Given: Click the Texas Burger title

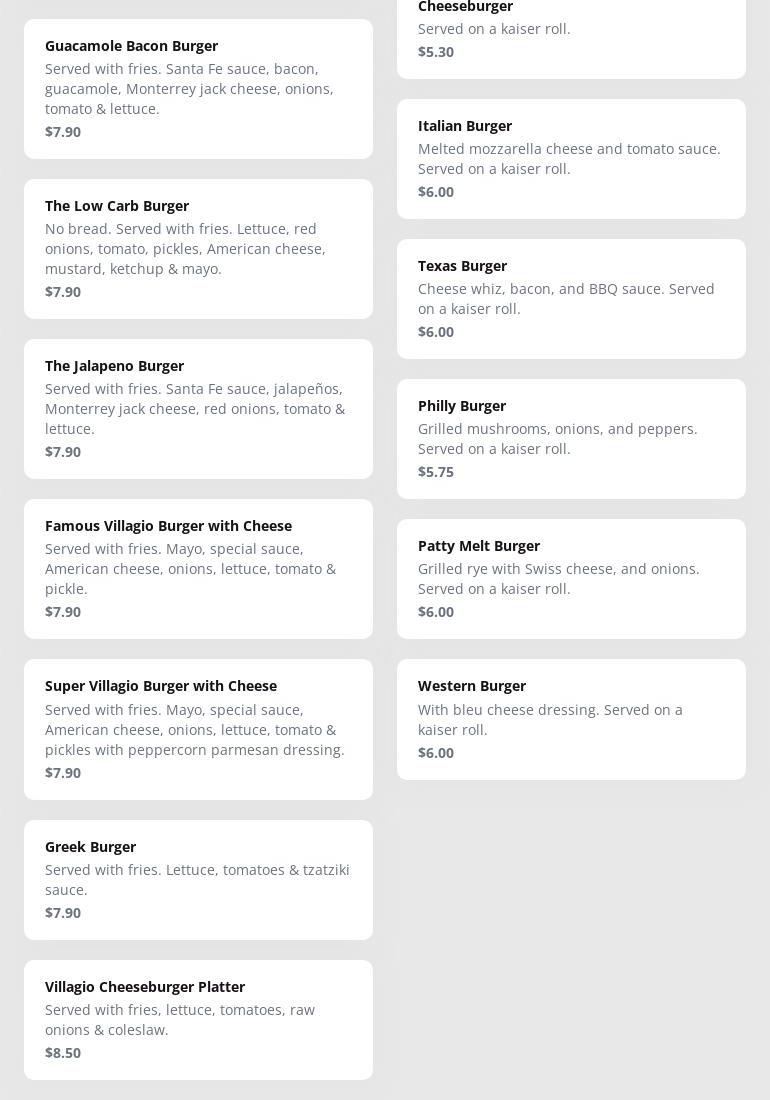Looking at the screenshot, I should pos(462,266).
